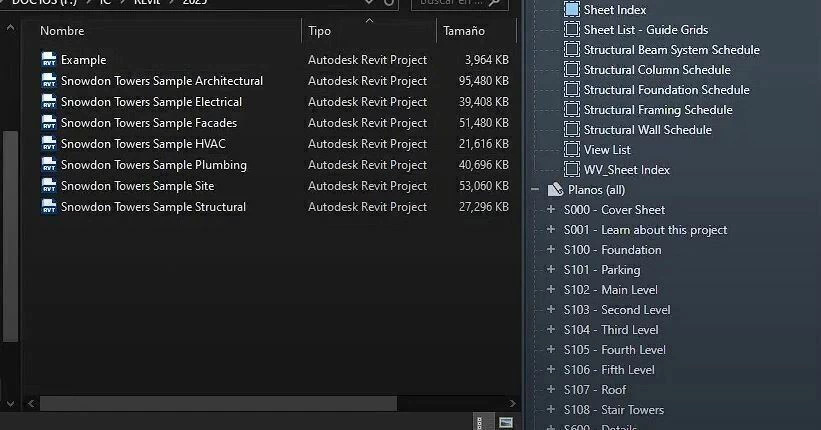The height and width of the screenshot is (430, 821).
Task: Select the S102 - Main Level sheet
Action: click(611, 290)
